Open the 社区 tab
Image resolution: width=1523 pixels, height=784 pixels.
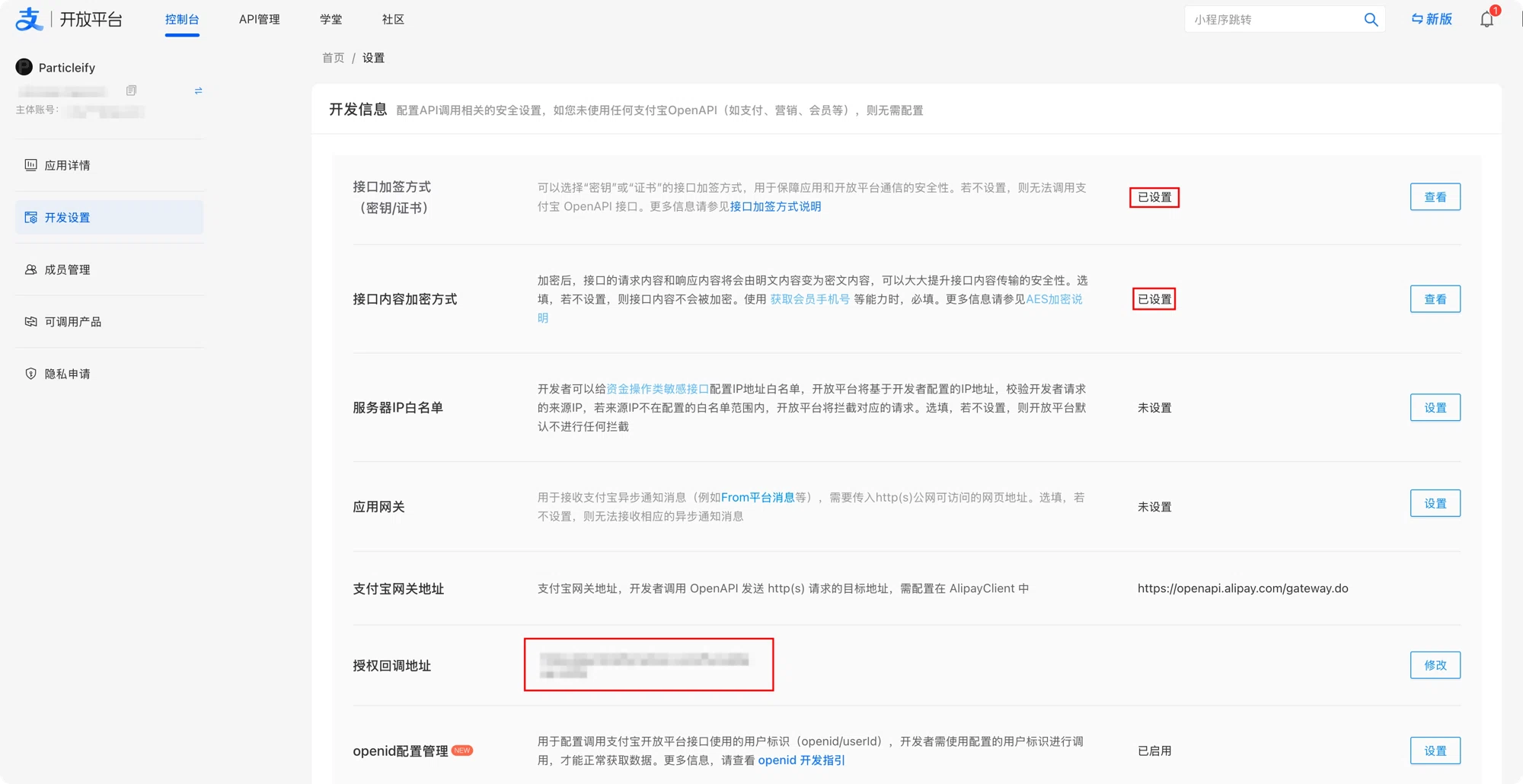click(x=393, y=20)
